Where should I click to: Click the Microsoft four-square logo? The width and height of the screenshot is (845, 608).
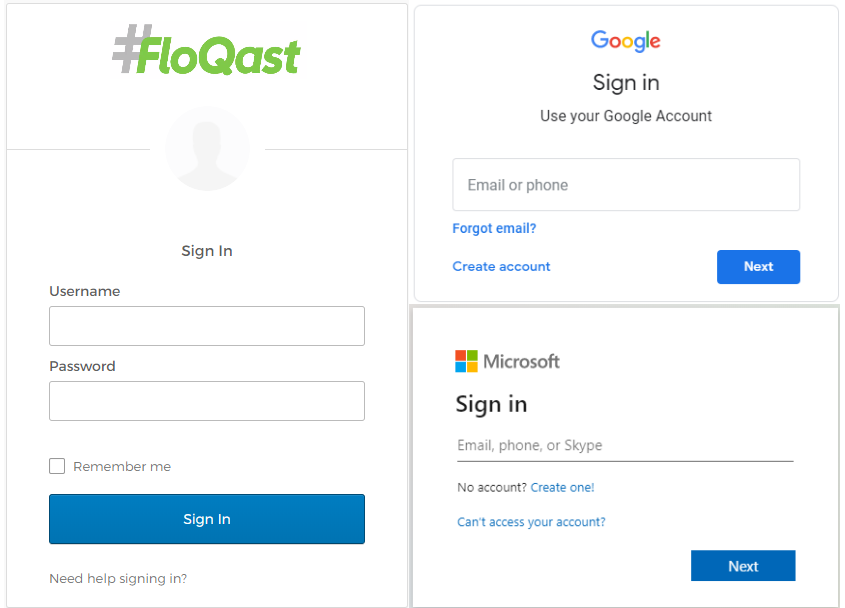pyautogui.click(x=466, y=361)
